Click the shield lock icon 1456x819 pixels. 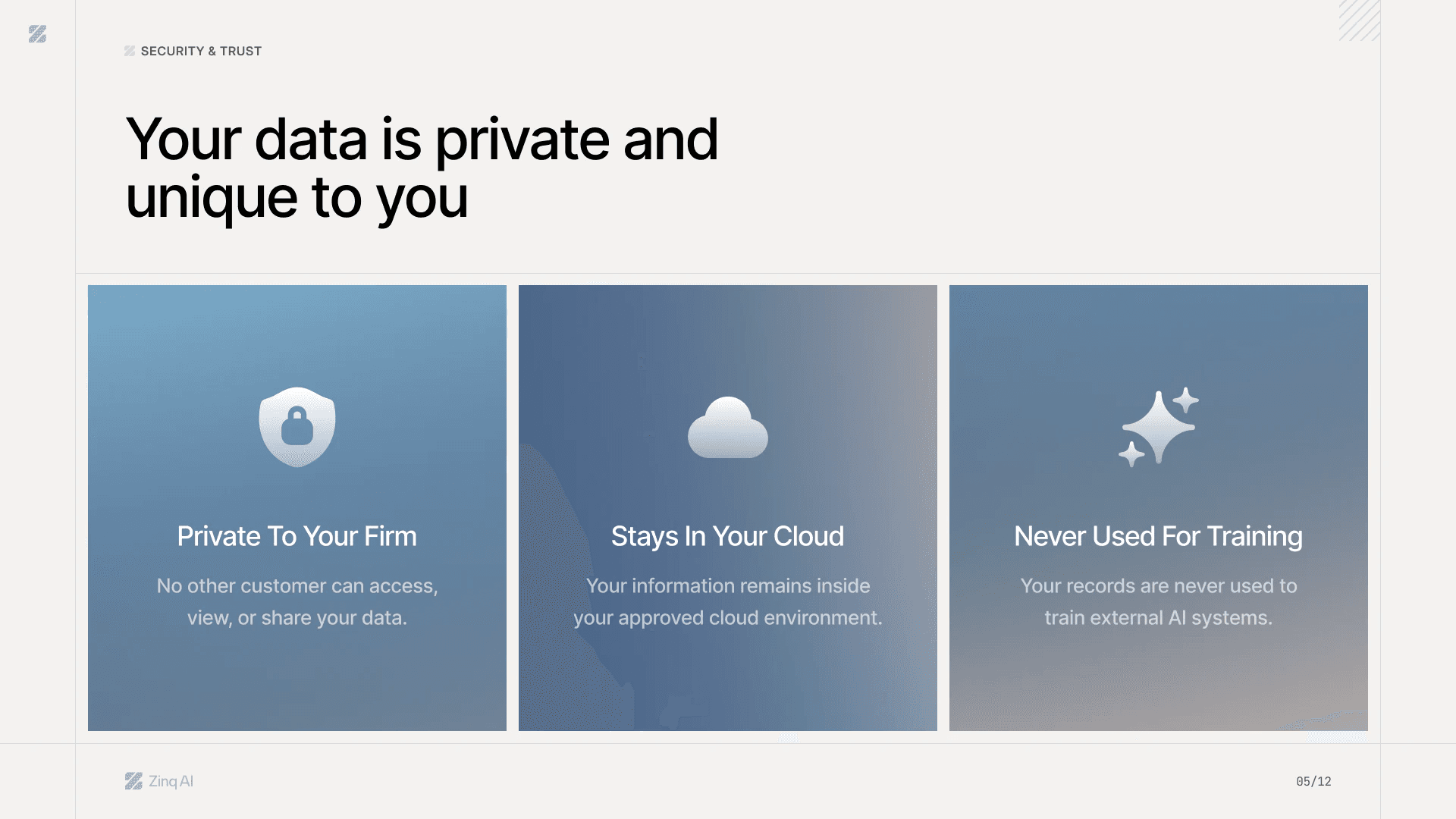coord(297,427)
